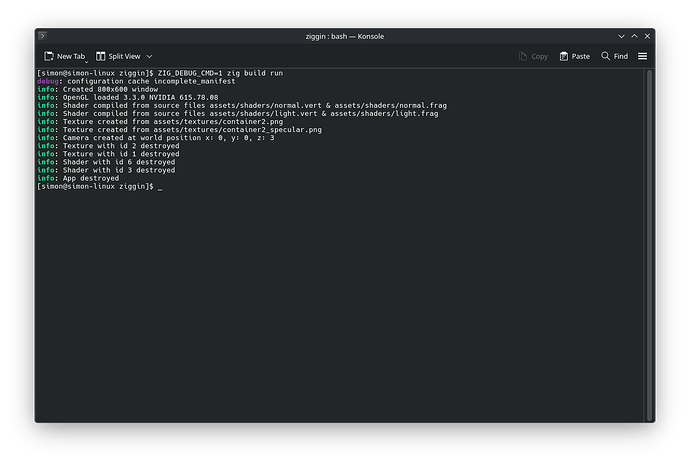The height and width of the screenshot is (464, 690).
Task: Click the 'App destroyed' log line
Action: 91,178
